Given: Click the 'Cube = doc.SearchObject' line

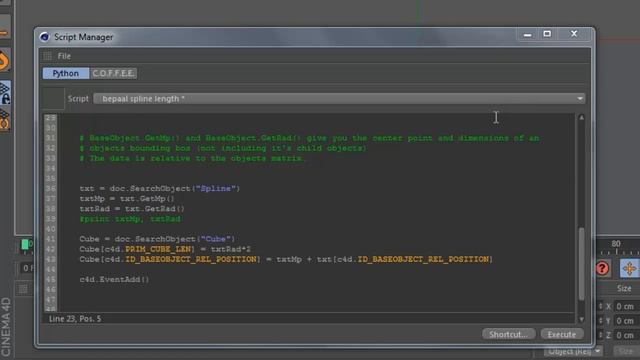Looking at the screenshot, I should (157, 239).
